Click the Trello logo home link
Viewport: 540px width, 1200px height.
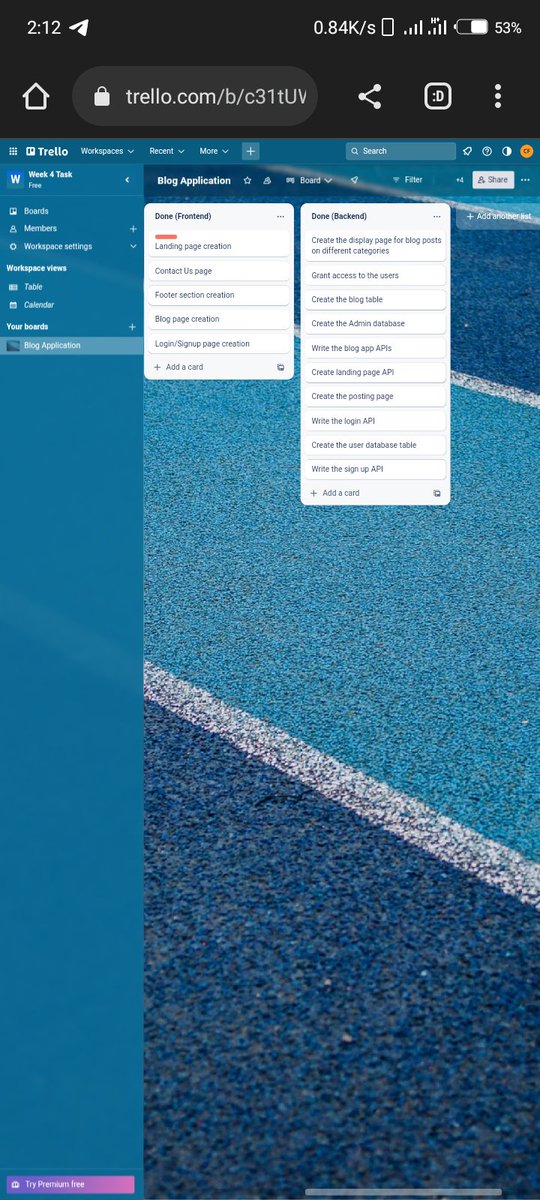coord(48,151)
